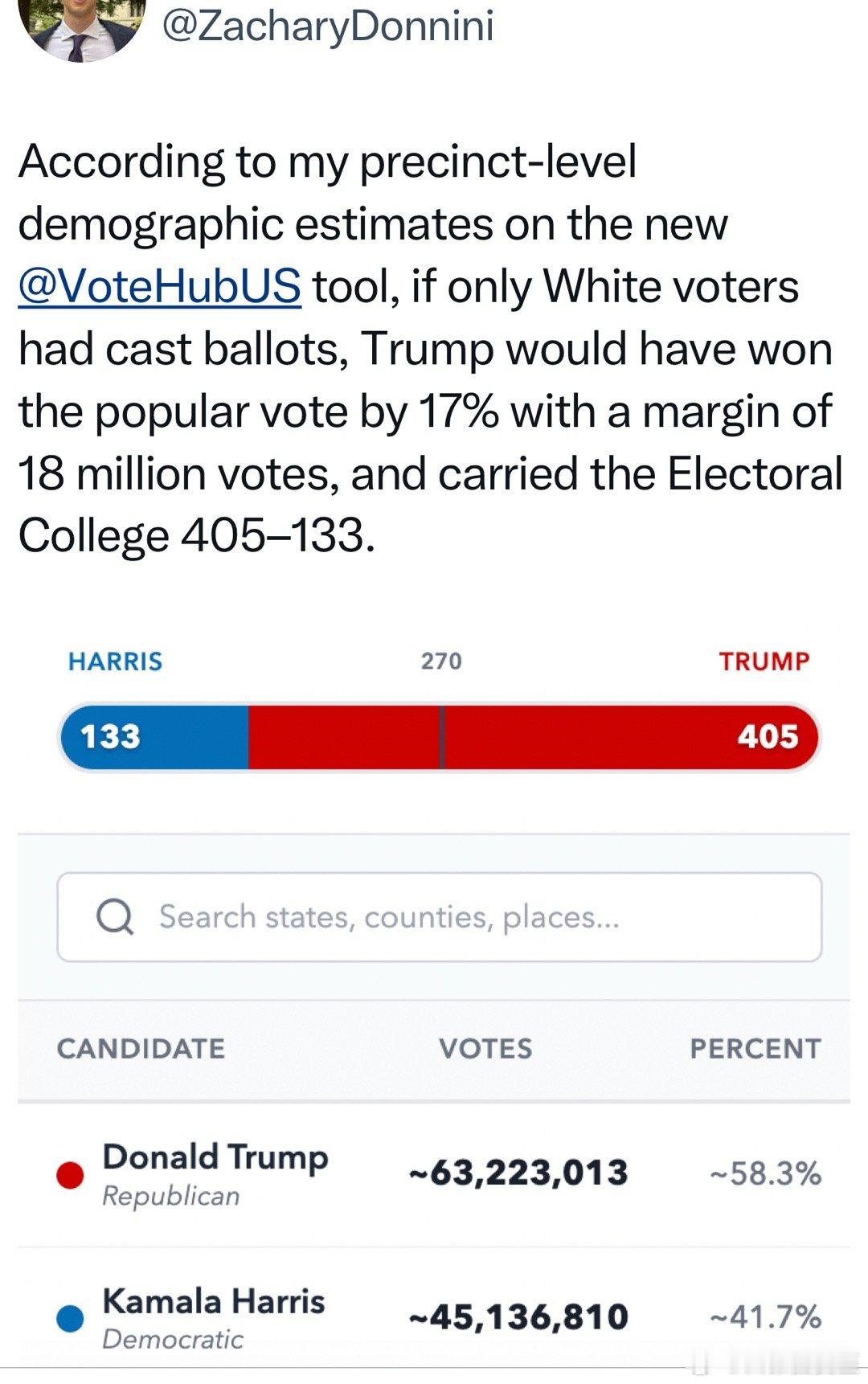Click Trump's ~63,223,013 vote count
The image size is (868, 1384).
518,1173
